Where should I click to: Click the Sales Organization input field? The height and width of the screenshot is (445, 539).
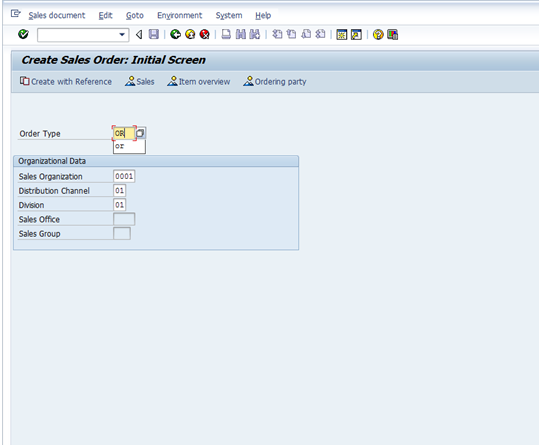coord(124,176)
